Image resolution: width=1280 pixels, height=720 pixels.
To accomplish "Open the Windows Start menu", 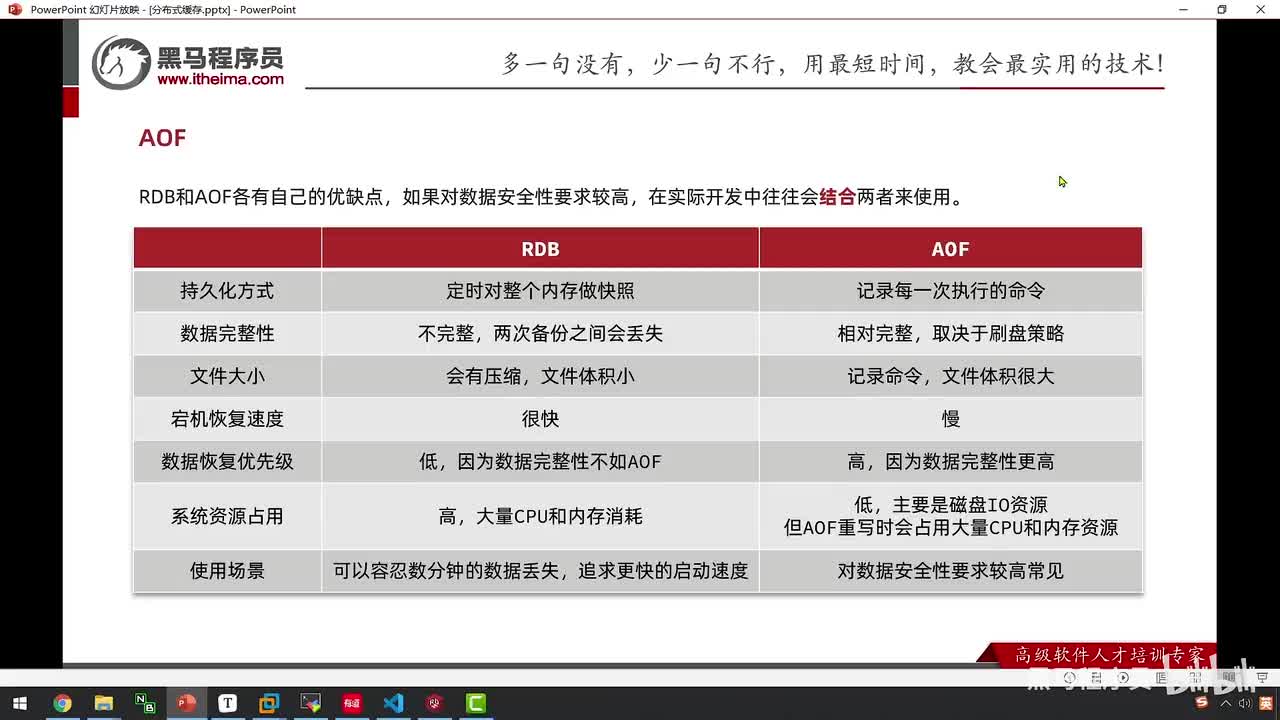I will coord(19,703).
